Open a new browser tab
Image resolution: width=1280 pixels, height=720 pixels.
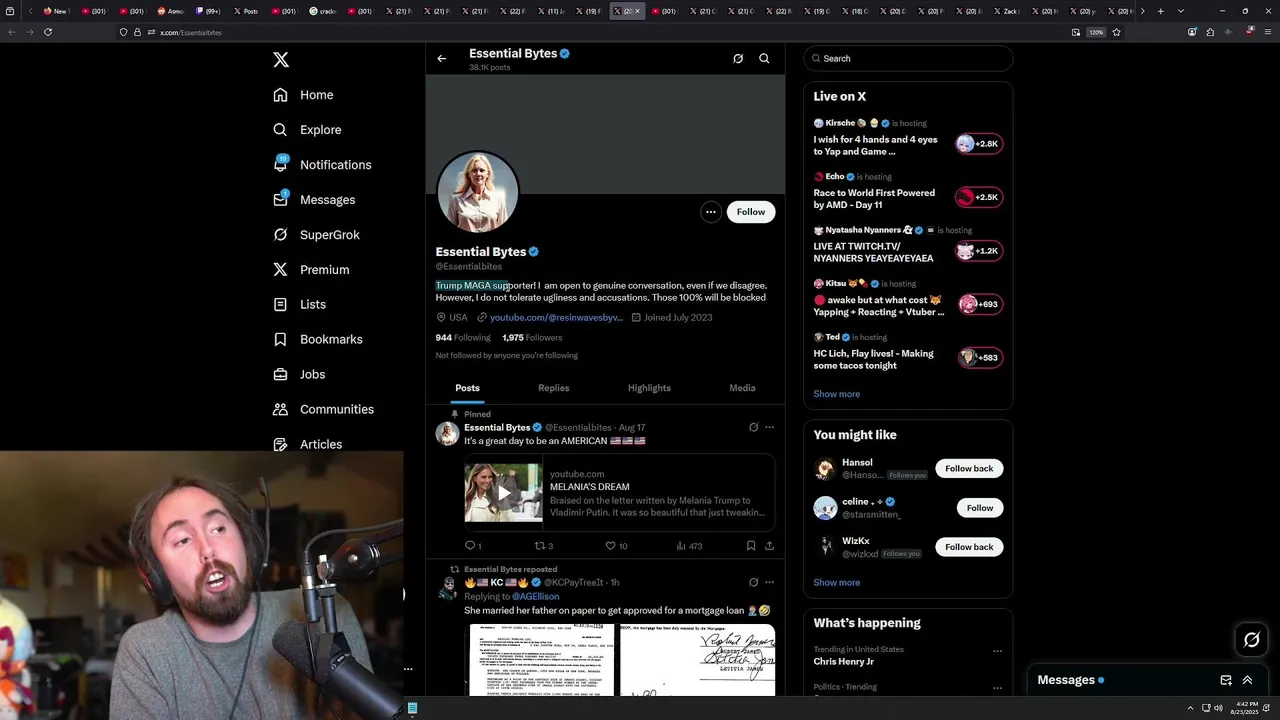1160,11
